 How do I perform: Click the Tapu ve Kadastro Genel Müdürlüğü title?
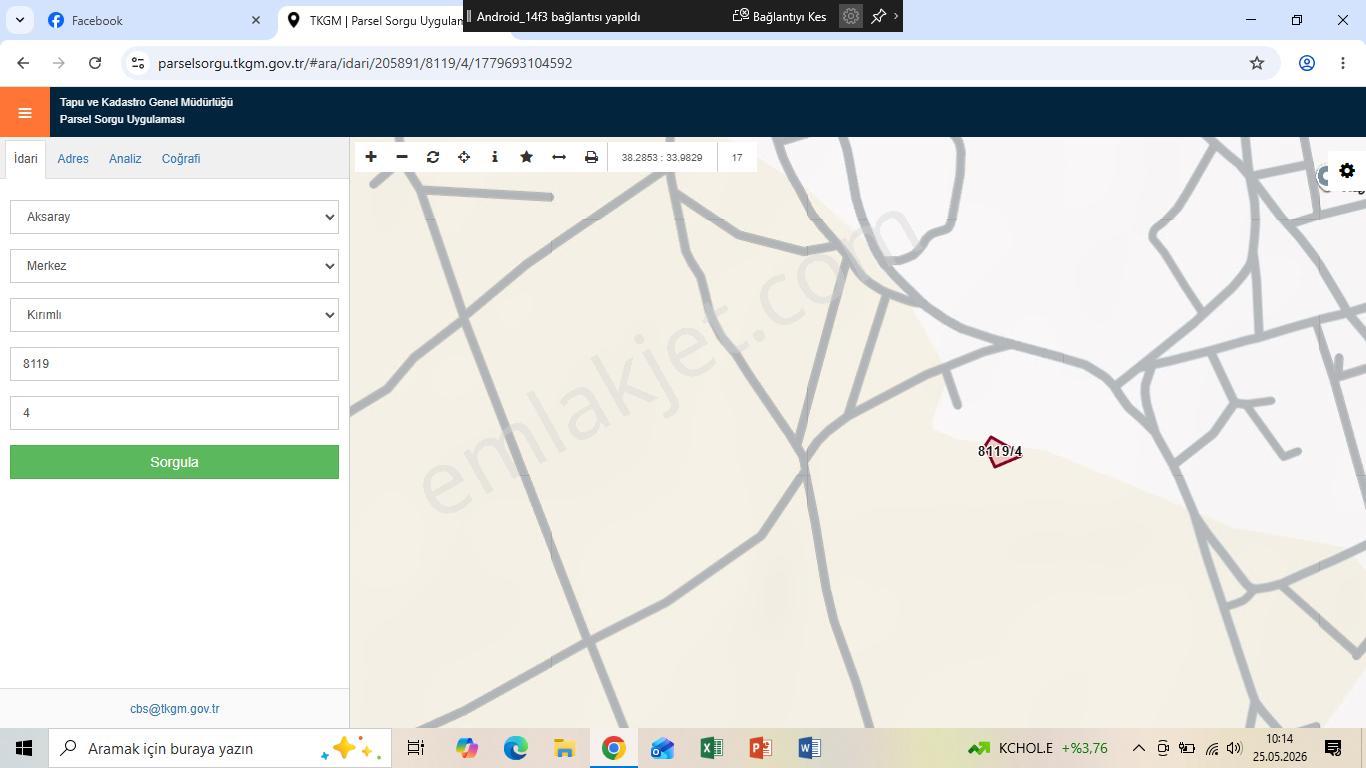(x=146, y=102)
